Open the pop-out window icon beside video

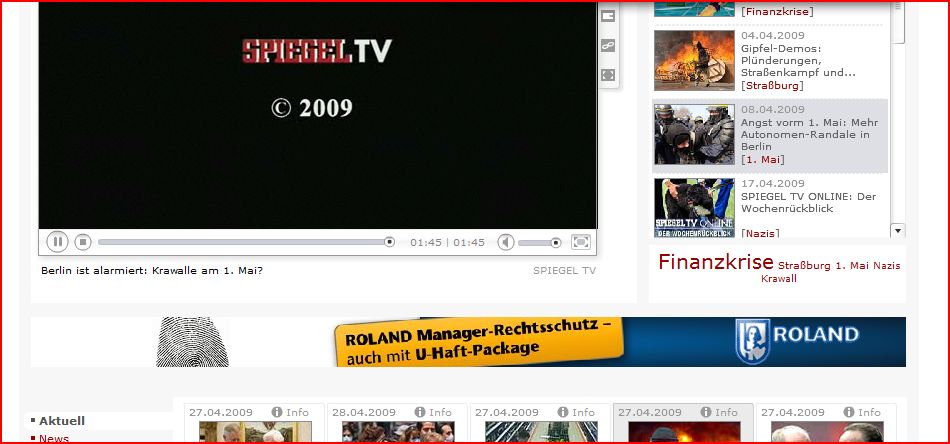coord(608,16)
